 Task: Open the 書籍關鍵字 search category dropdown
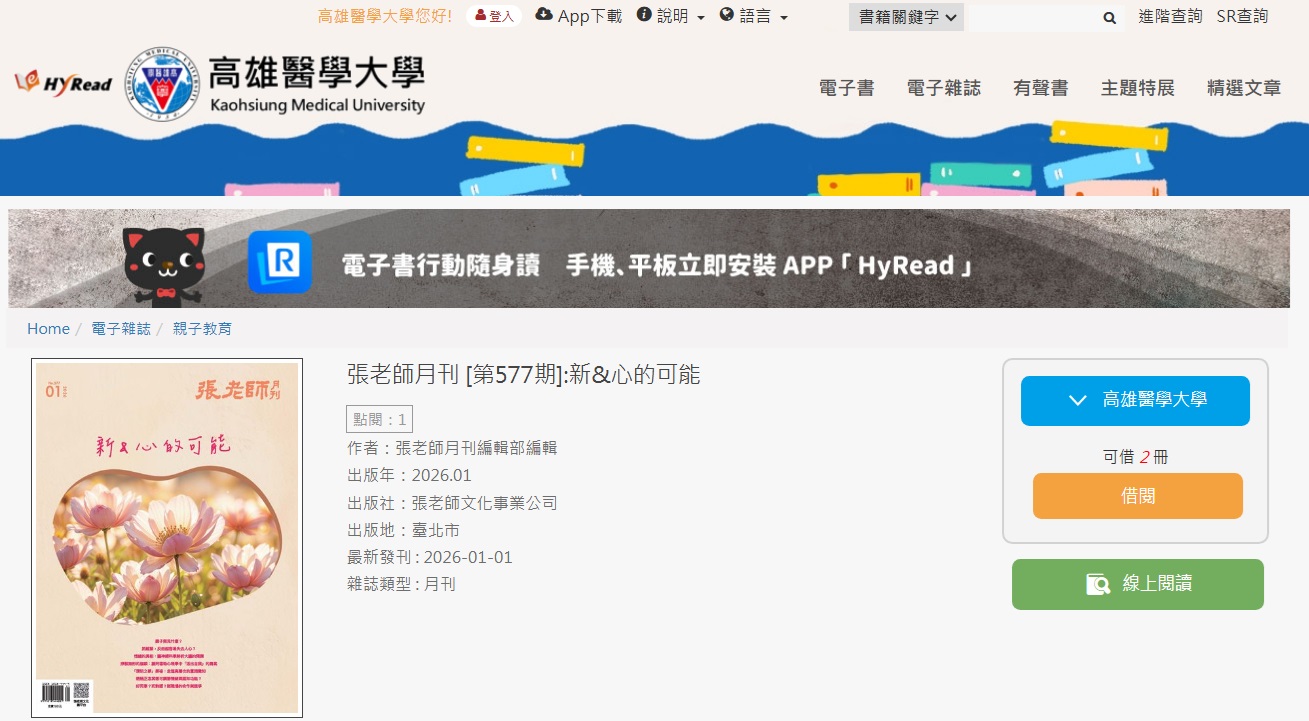[x=904, y=17]
